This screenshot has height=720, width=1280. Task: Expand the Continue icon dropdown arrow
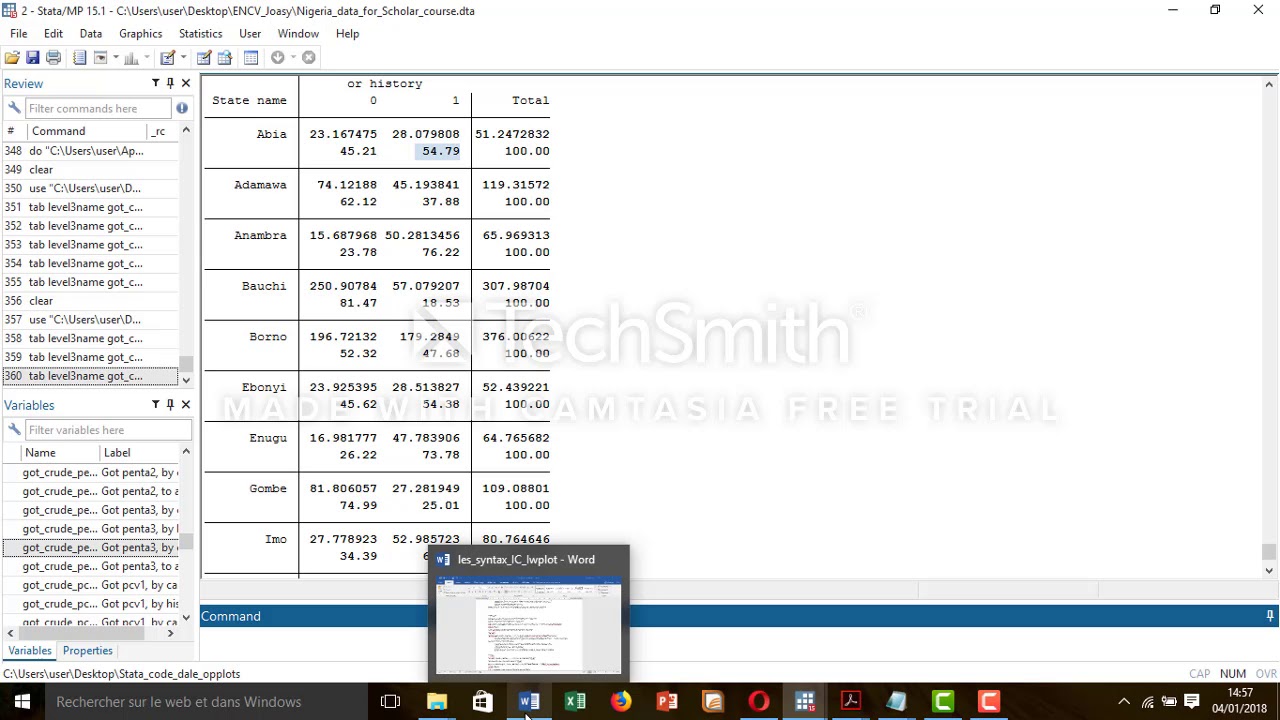click(293, 57)
